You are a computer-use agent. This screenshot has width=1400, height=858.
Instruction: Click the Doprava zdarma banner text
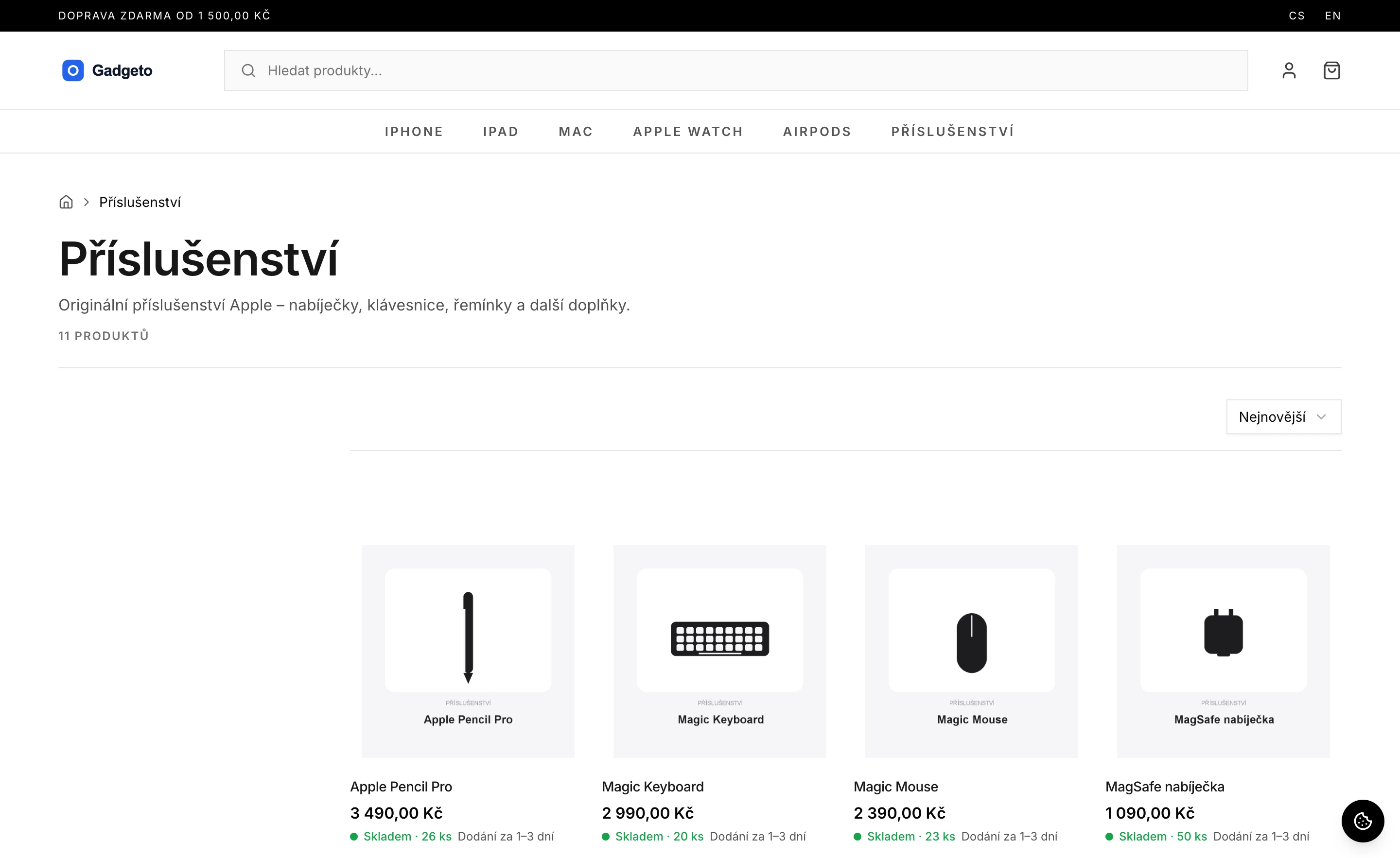[164, 16]
